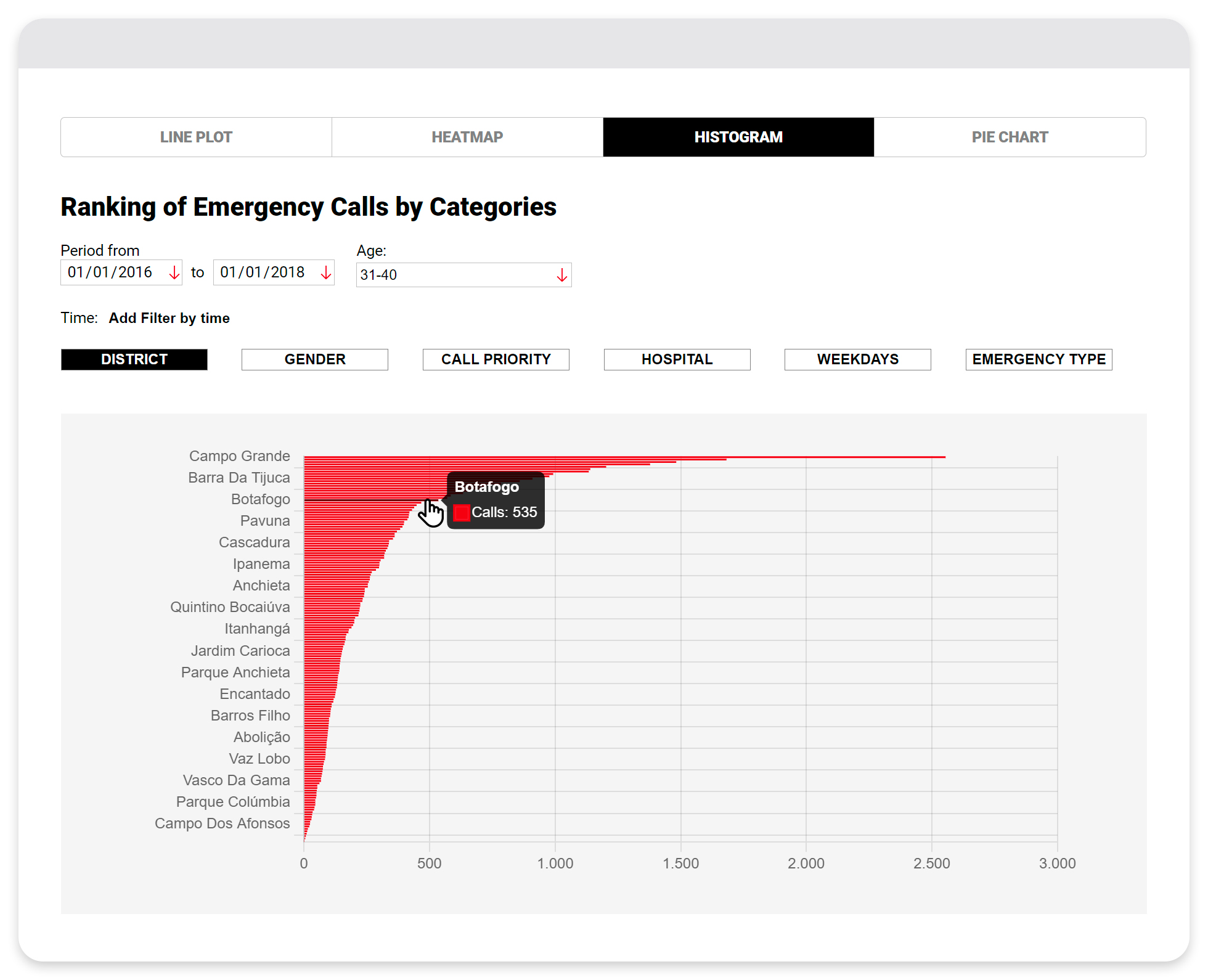Choose the Weekdays category button
The width and height of the screenshot is (1208, 980).
pyautogui.click(x=857, y=359)
